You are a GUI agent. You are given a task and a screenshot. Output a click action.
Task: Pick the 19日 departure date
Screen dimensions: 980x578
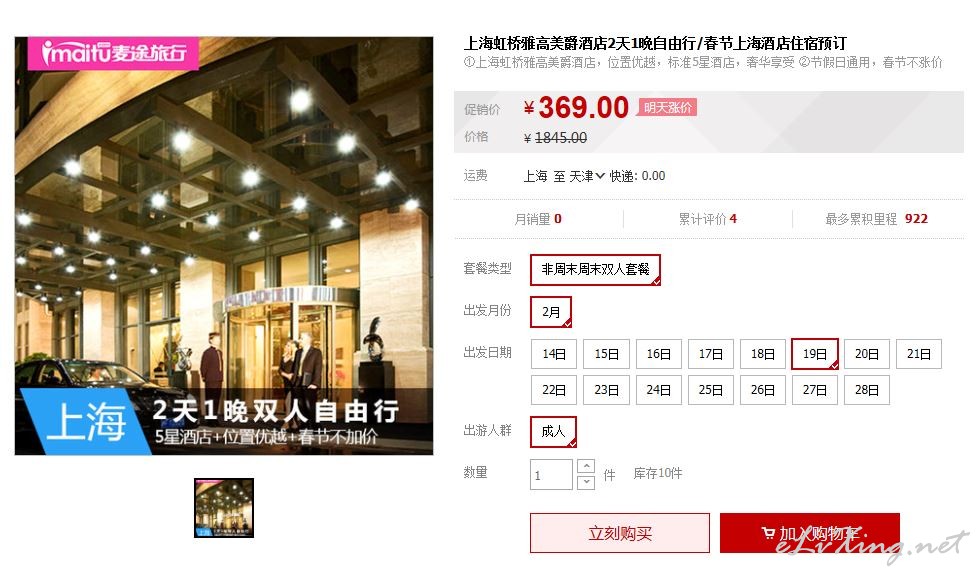coord(814,354)
